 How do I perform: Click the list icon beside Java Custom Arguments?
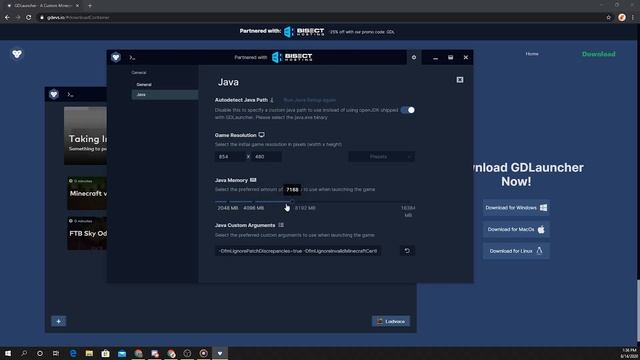pos(281,225)
